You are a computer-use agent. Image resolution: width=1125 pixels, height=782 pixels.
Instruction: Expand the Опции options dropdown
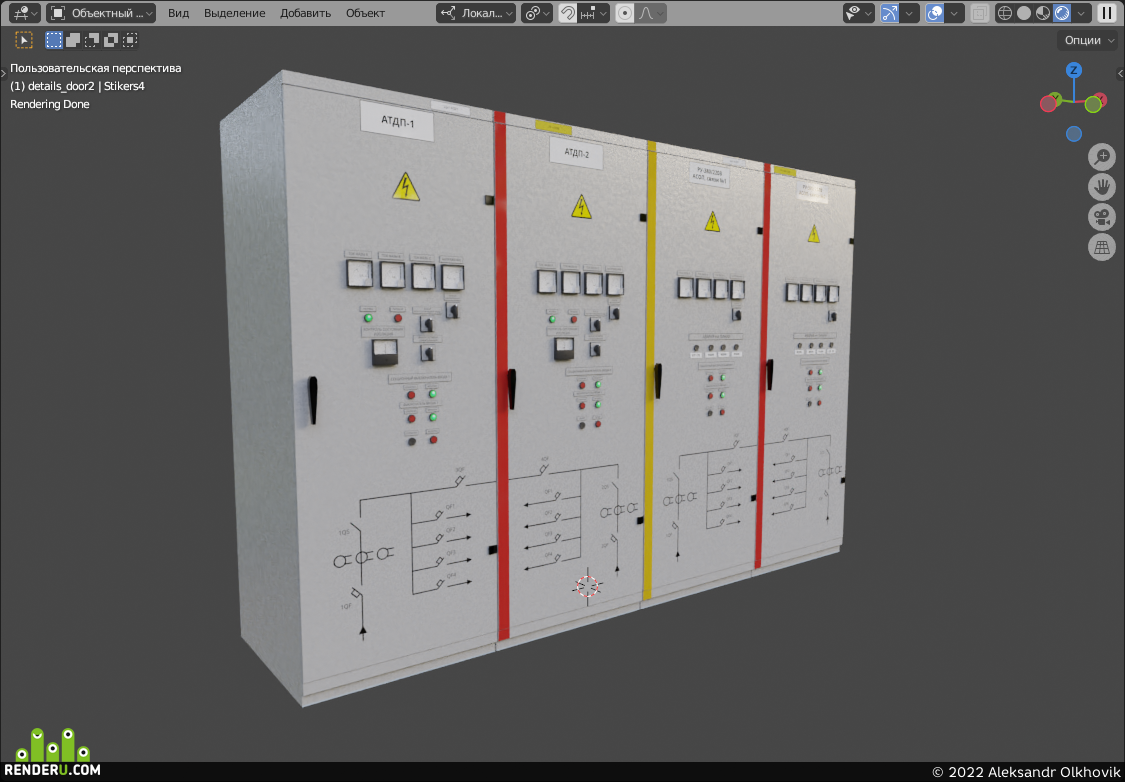(1088, 40)
